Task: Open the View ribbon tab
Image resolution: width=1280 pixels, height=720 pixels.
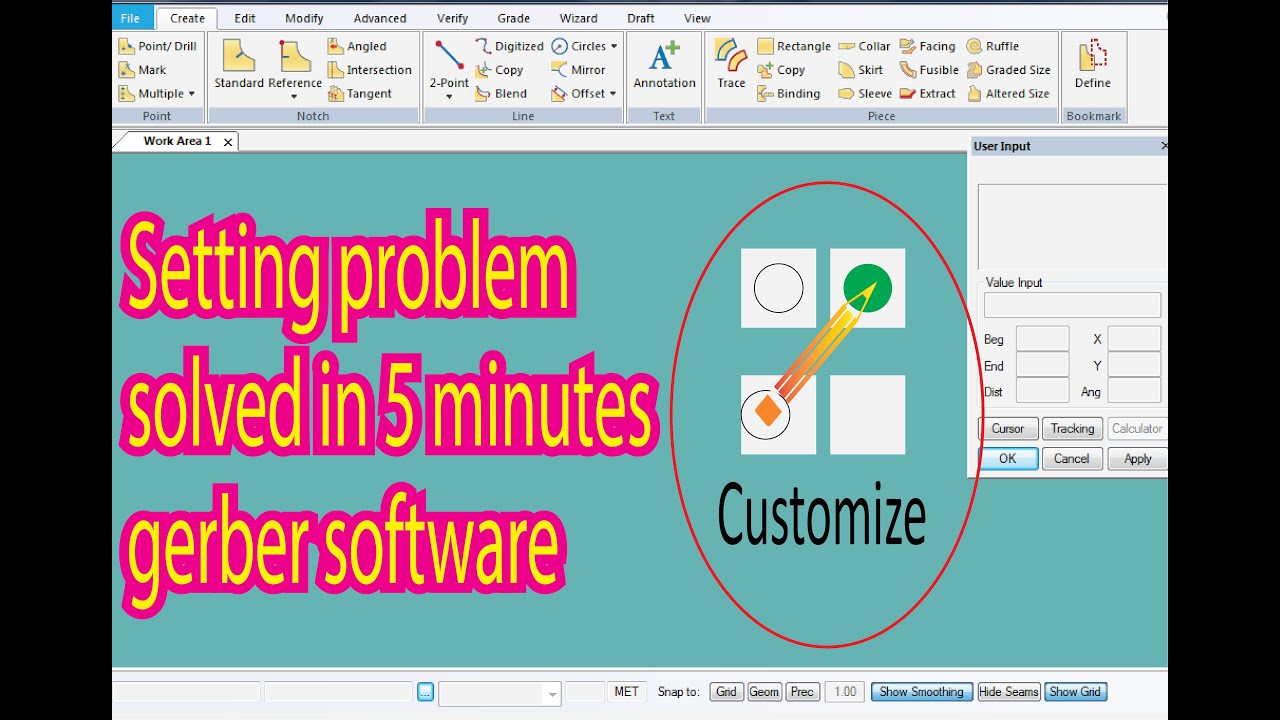Action: [697, 18]
